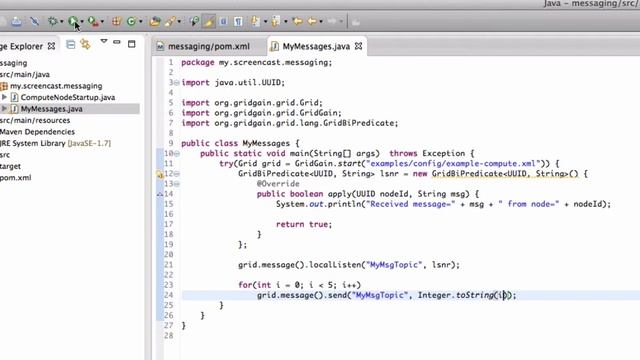Image resolution: width=640 pixels, height=360 pixels.
Task: Toggle Skip All Breakpoints icon
Action: pos(35,21)
